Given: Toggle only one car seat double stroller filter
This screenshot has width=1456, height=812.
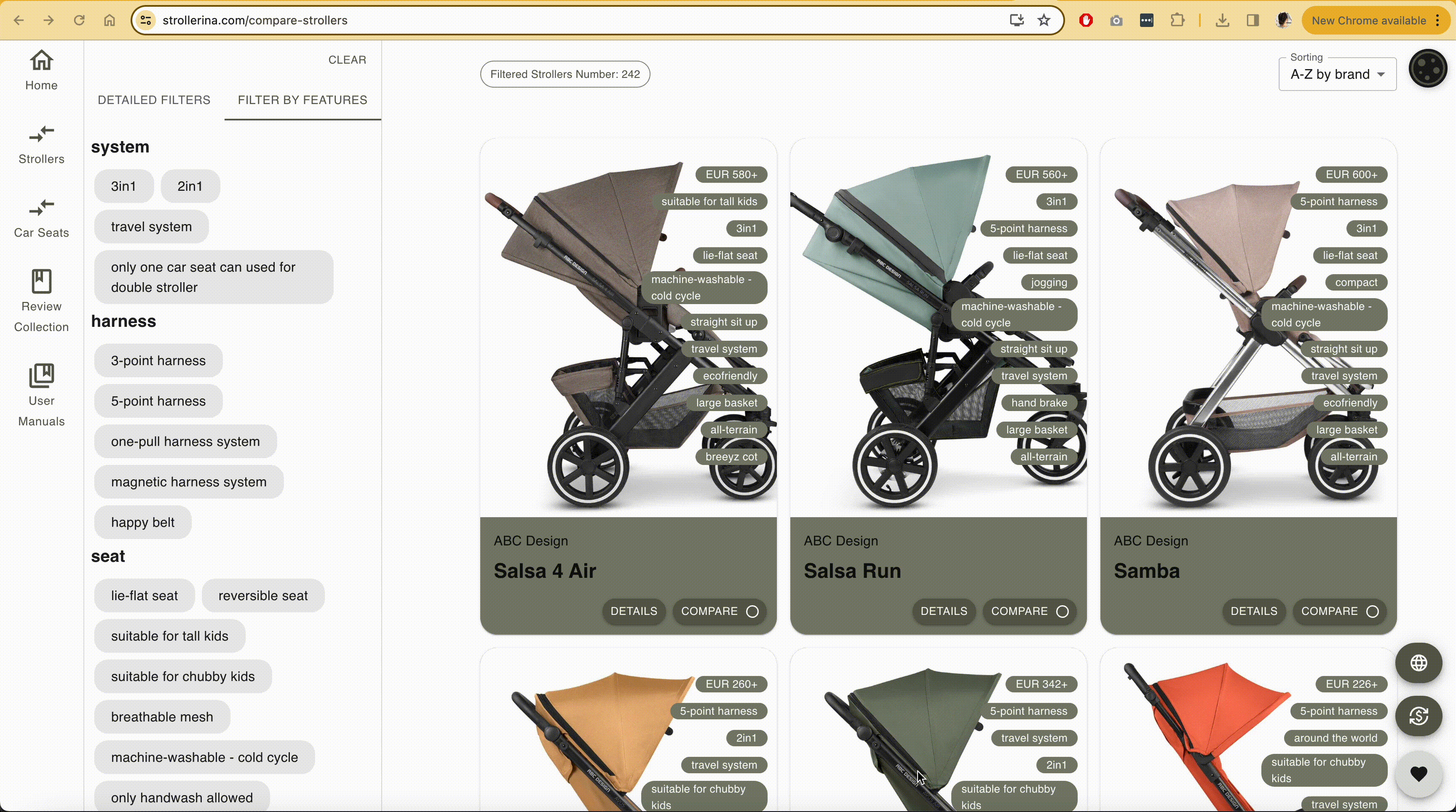Looking at the screenshot, I should 214,277.
